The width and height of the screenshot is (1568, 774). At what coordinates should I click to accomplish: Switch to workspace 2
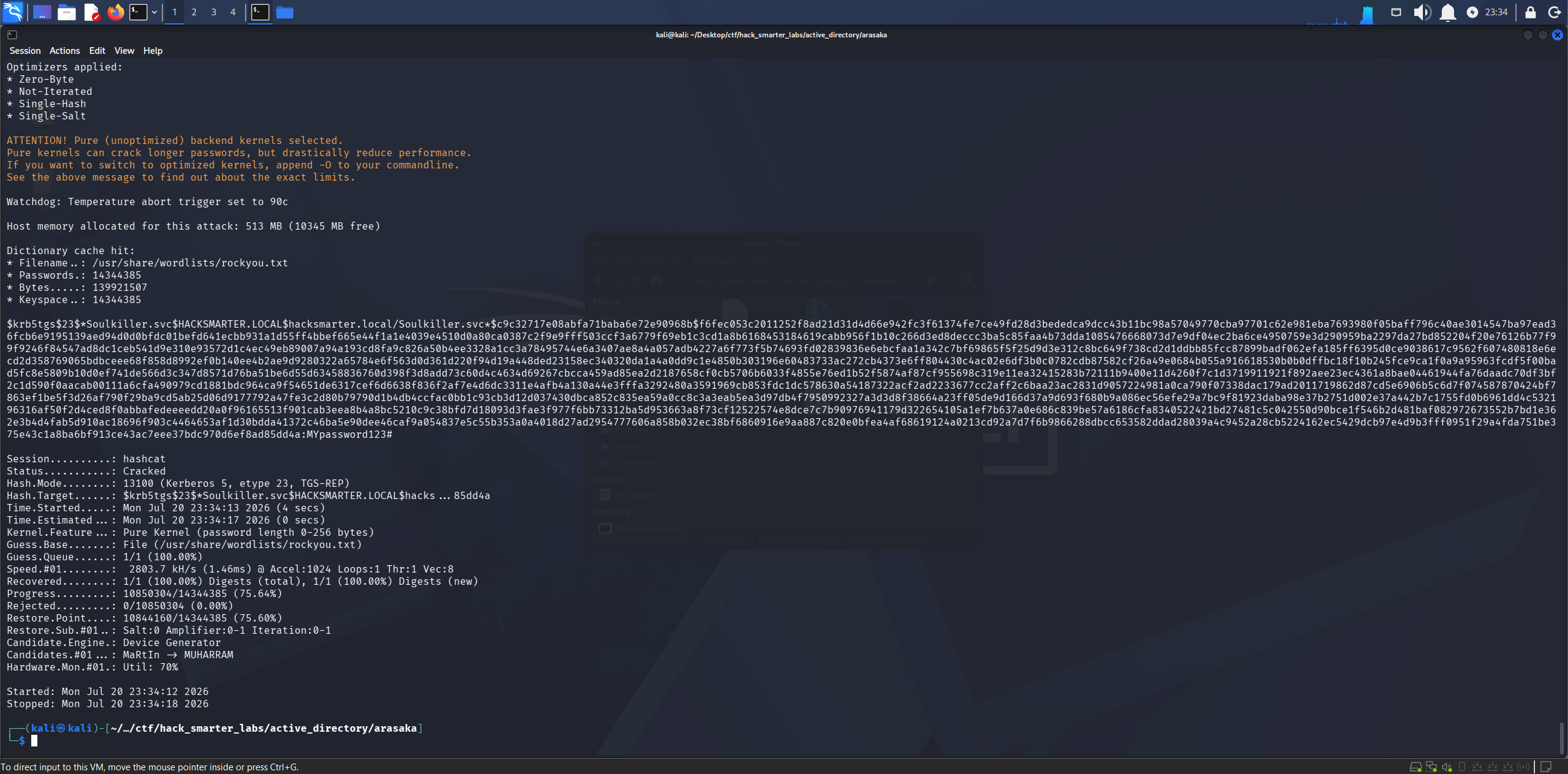pyautogui.click(x=194, y=12)
